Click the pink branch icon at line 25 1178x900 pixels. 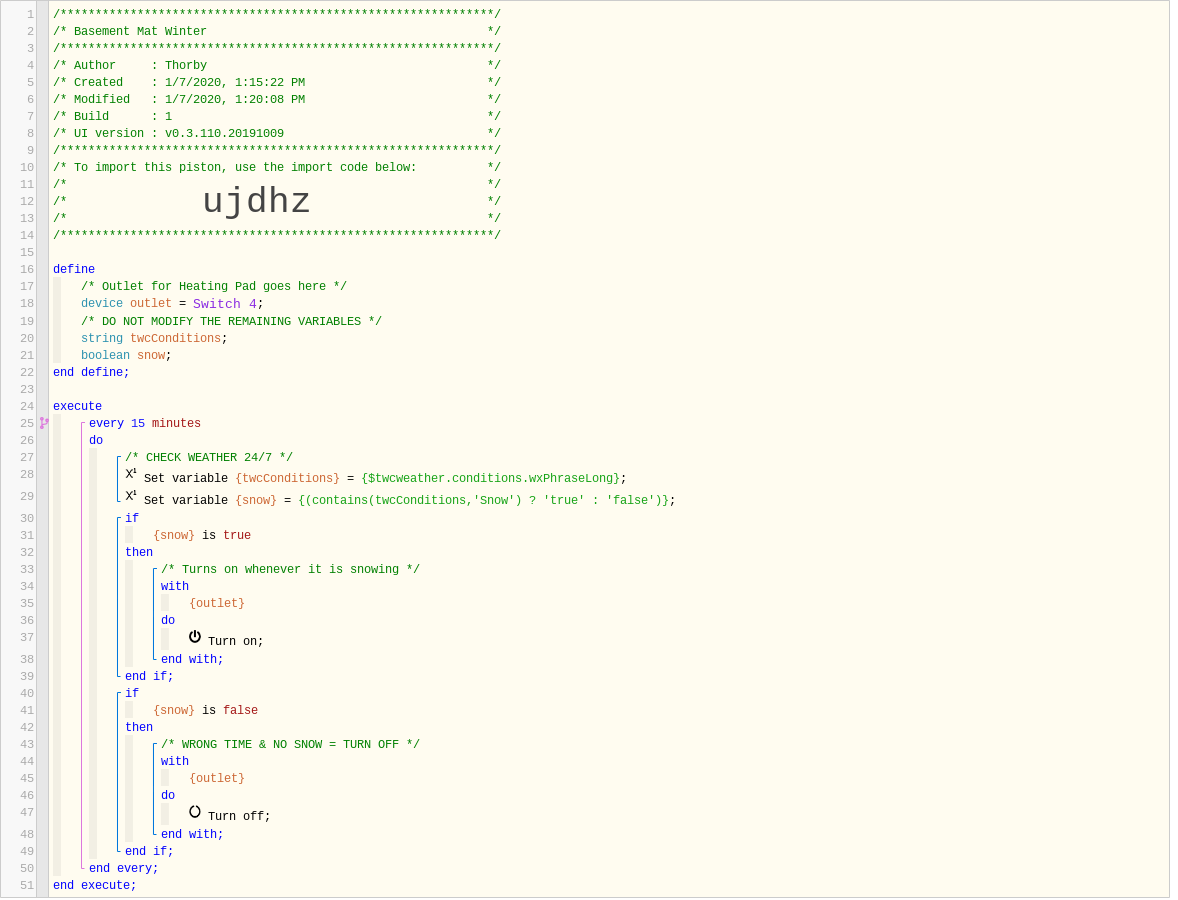coord(44,423)
